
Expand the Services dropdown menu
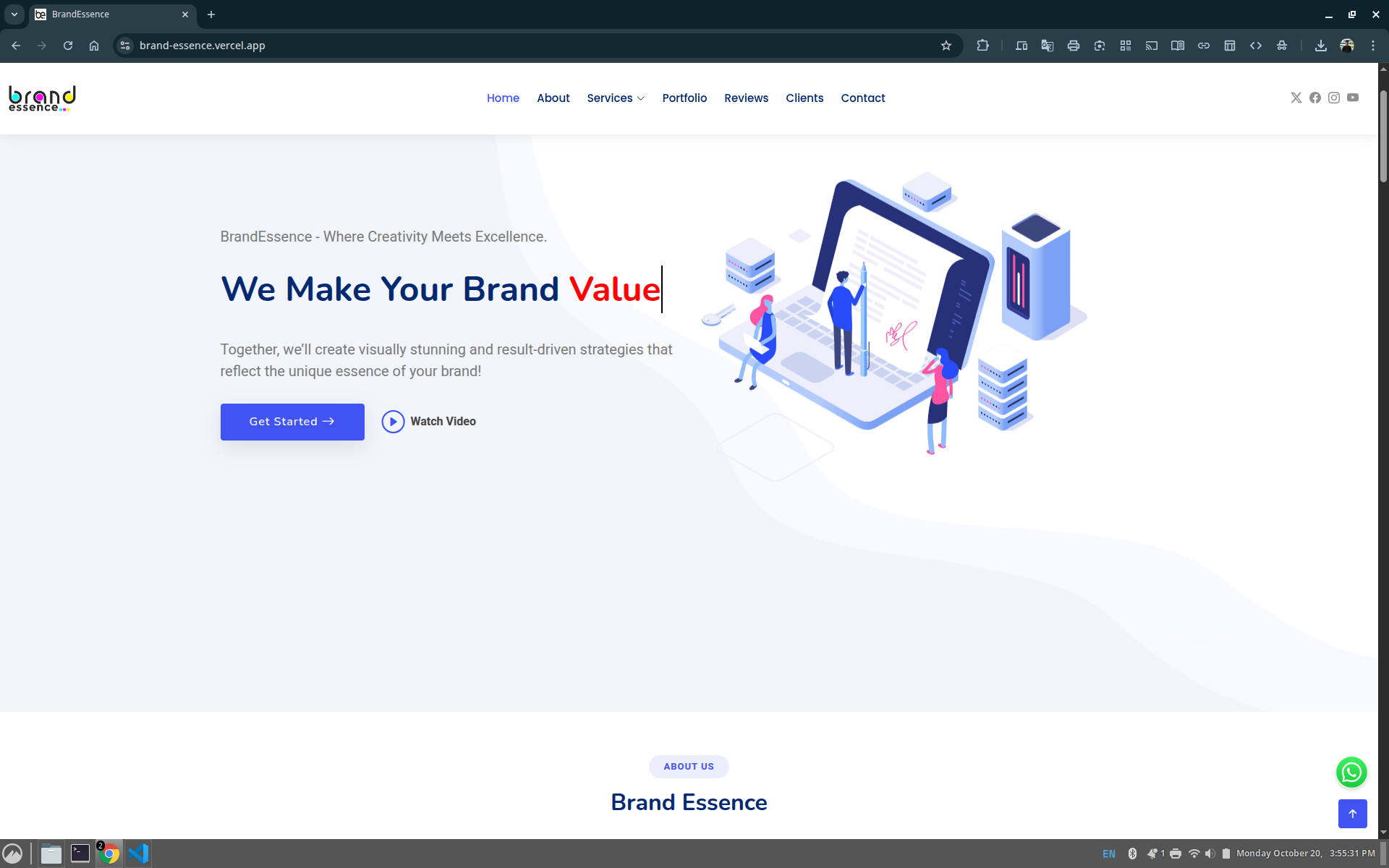pos(615,98)
